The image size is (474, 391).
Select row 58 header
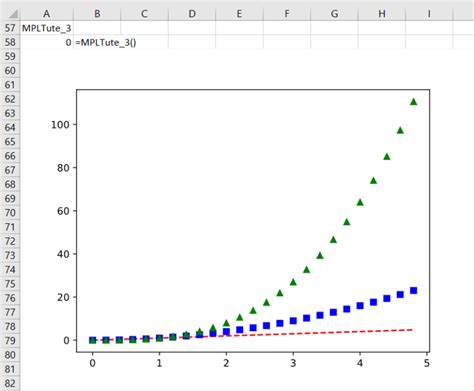coord(10,42)
